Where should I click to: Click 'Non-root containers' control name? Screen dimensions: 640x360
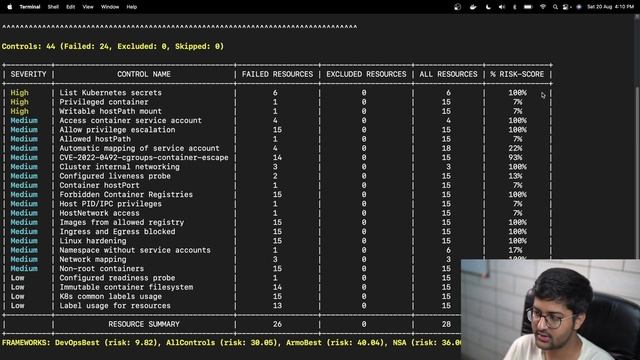click(102, 269)
